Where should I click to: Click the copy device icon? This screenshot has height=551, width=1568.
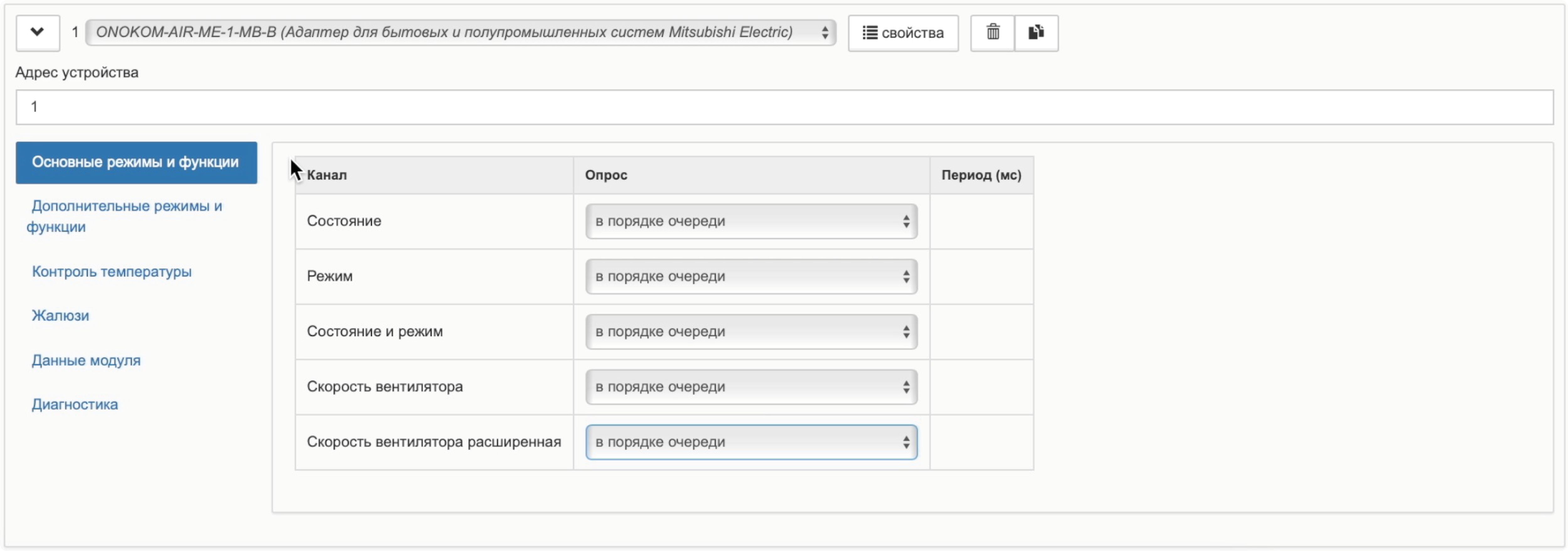(1036, 33)
